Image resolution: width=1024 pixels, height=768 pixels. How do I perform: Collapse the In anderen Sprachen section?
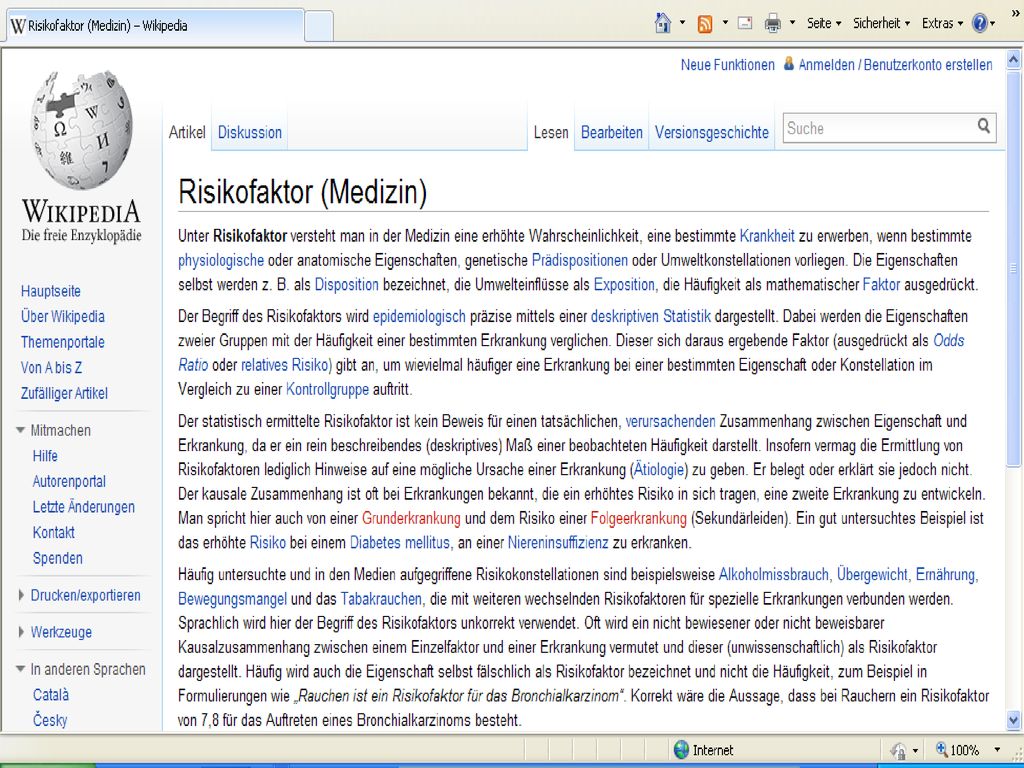(x=81, y=669)
